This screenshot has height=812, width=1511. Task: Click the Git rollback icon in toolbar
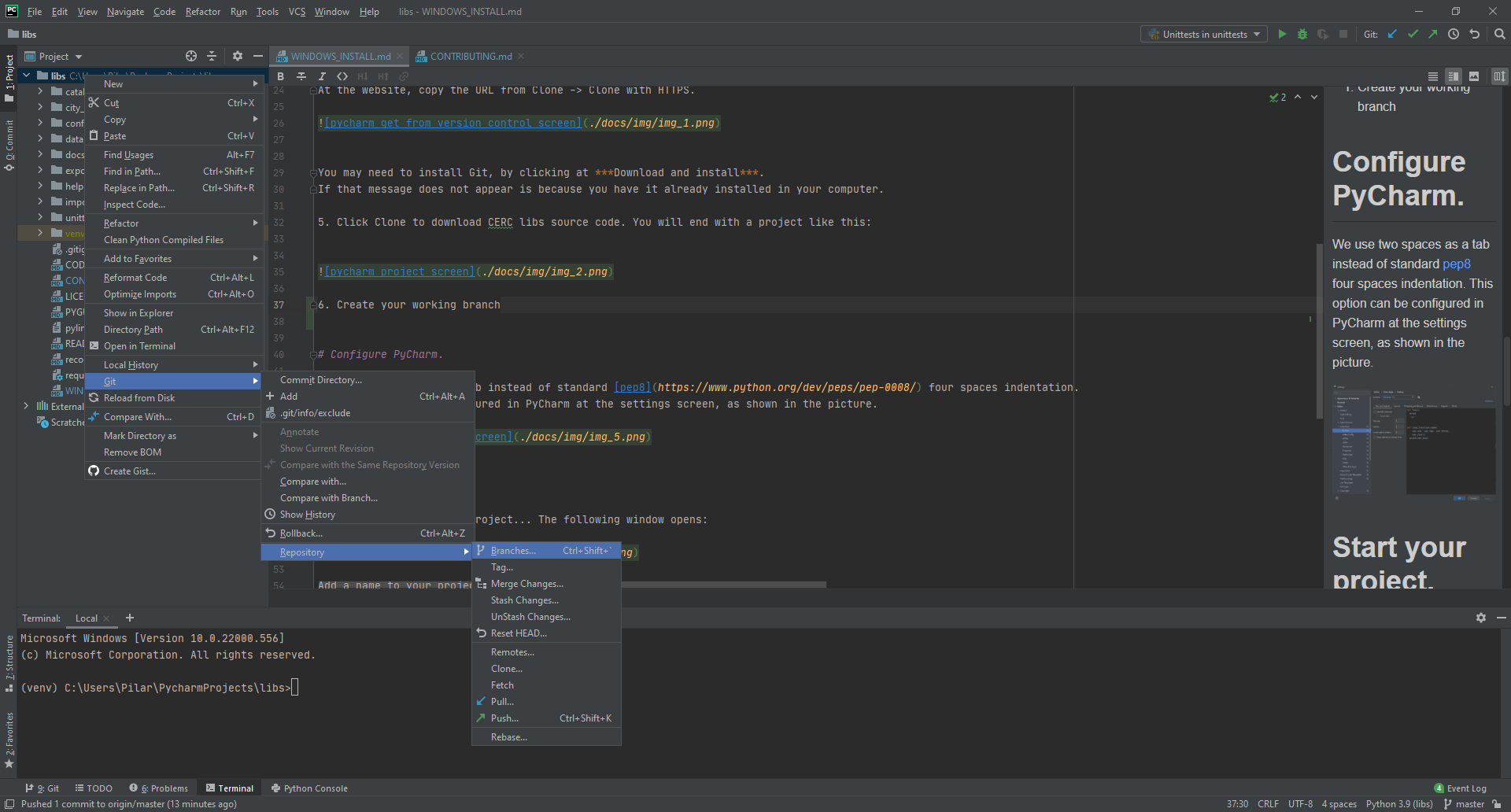pos(1474,34)
